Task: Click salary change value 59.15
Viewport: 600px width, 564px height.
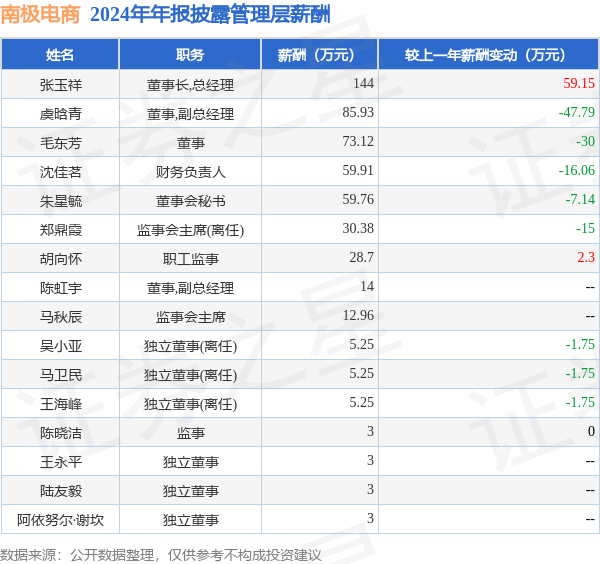Action: tap(579, 83)
